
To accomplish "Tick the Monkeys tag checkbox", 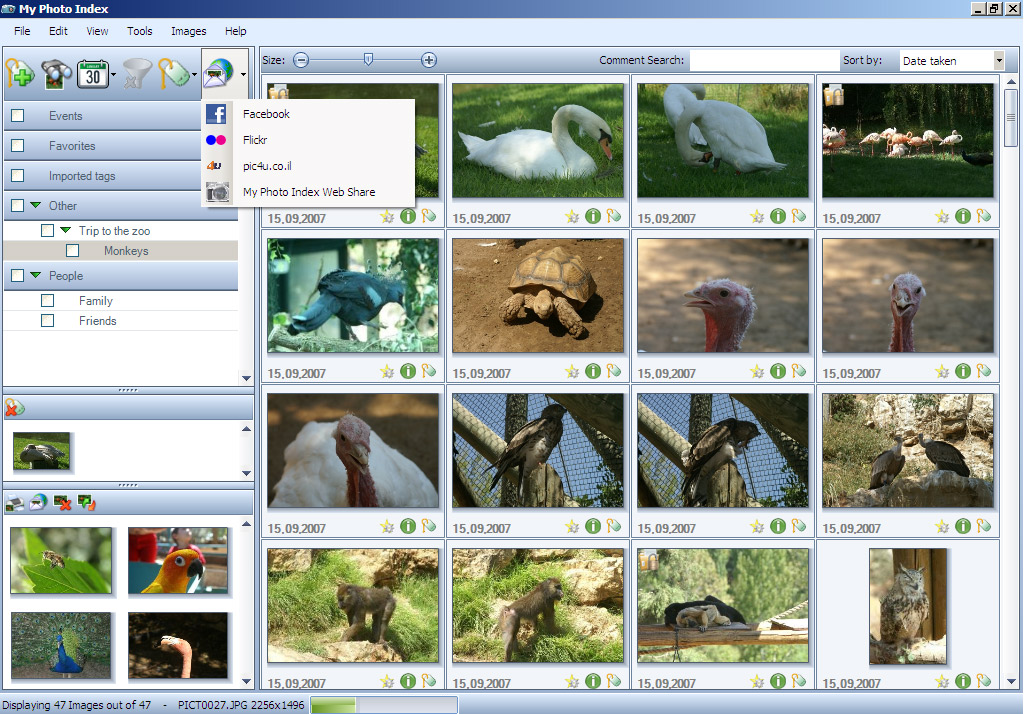I will click(72, 251).
